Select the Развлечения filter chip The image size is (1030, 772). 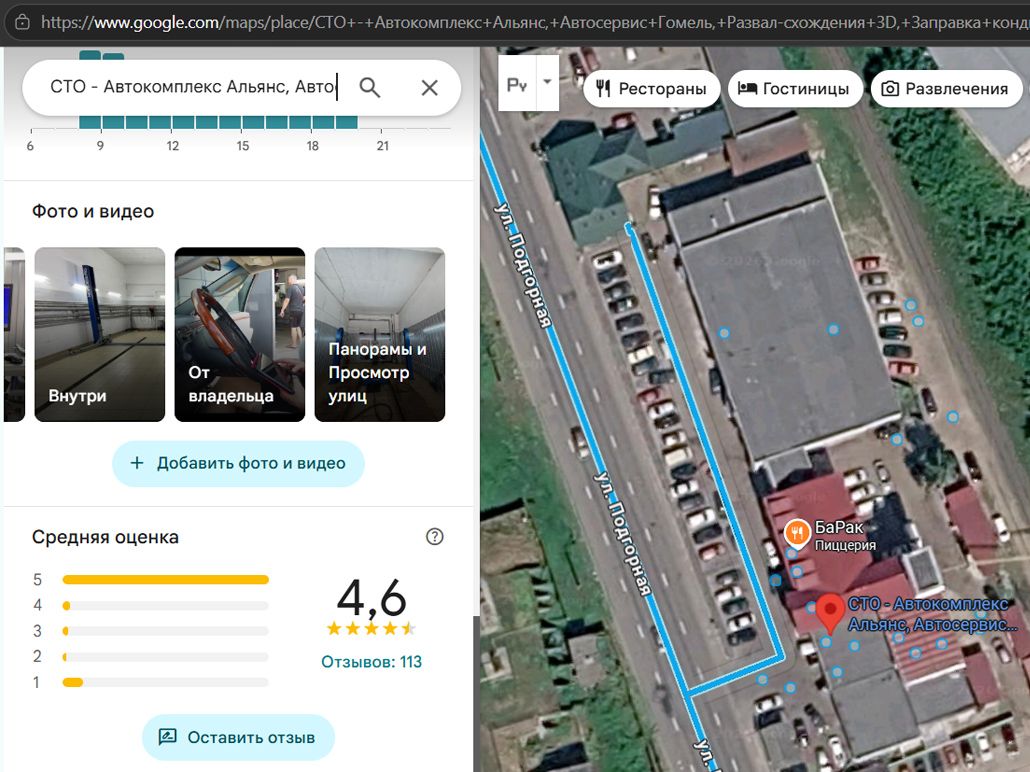pos(947,89)
